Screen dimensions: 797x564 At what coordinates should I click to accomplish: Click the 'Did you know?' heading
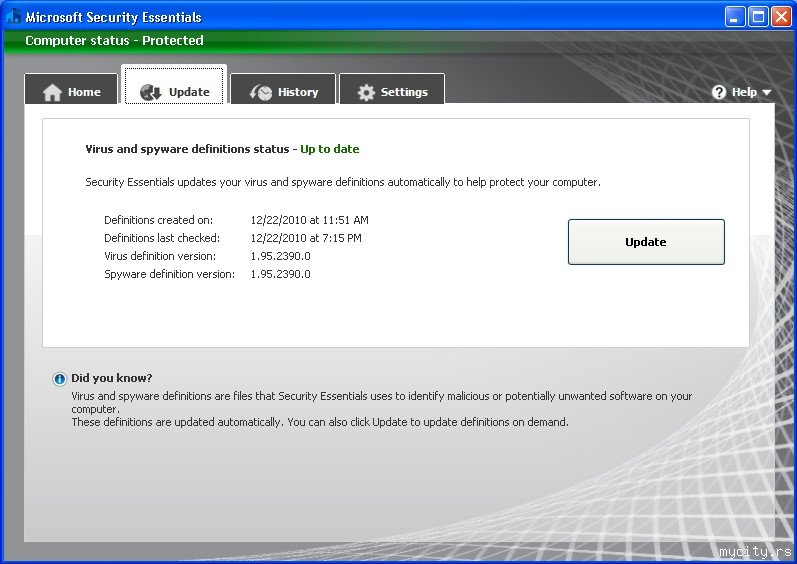111,378
